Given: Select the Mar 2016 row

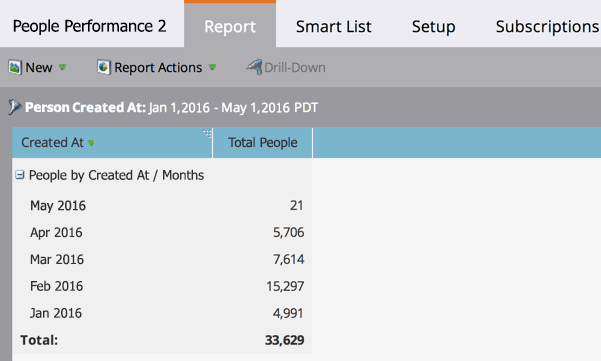Looking at the screenshot, I should [162, 259].
